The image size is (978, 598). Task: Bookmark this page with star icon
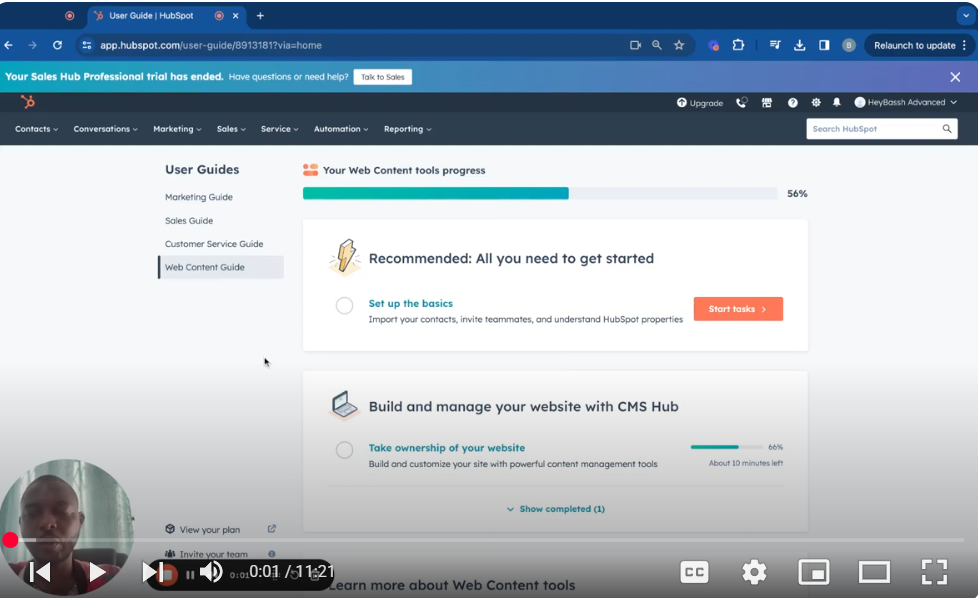pyautogui.click(x=679, y=45)
